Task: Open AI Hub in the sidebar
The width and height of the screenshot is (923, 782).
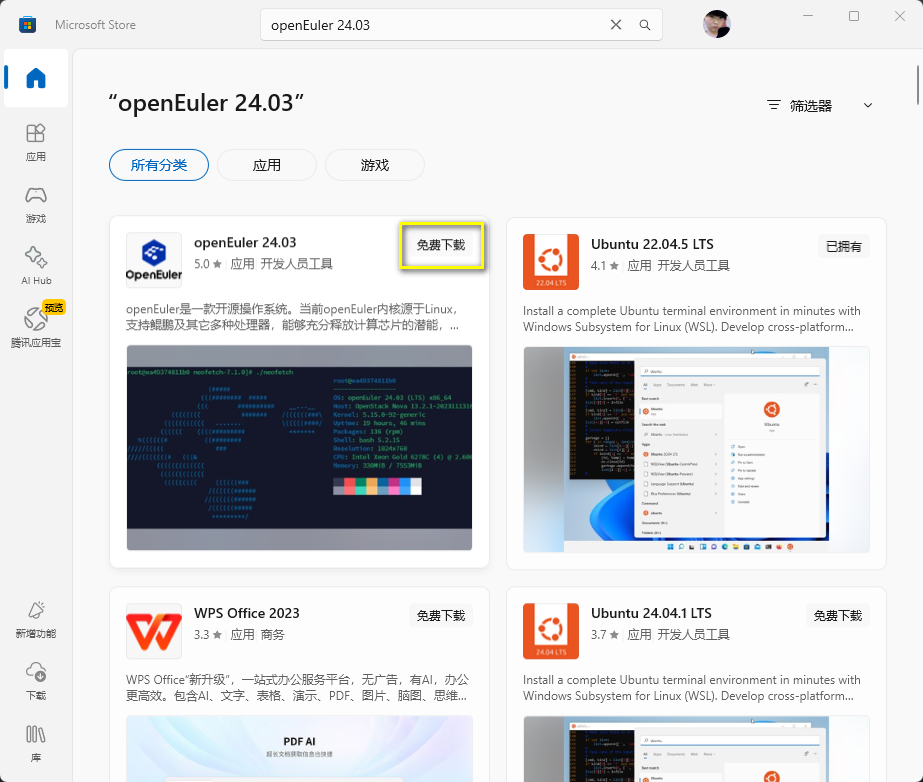Action: [x=36, y=266]
